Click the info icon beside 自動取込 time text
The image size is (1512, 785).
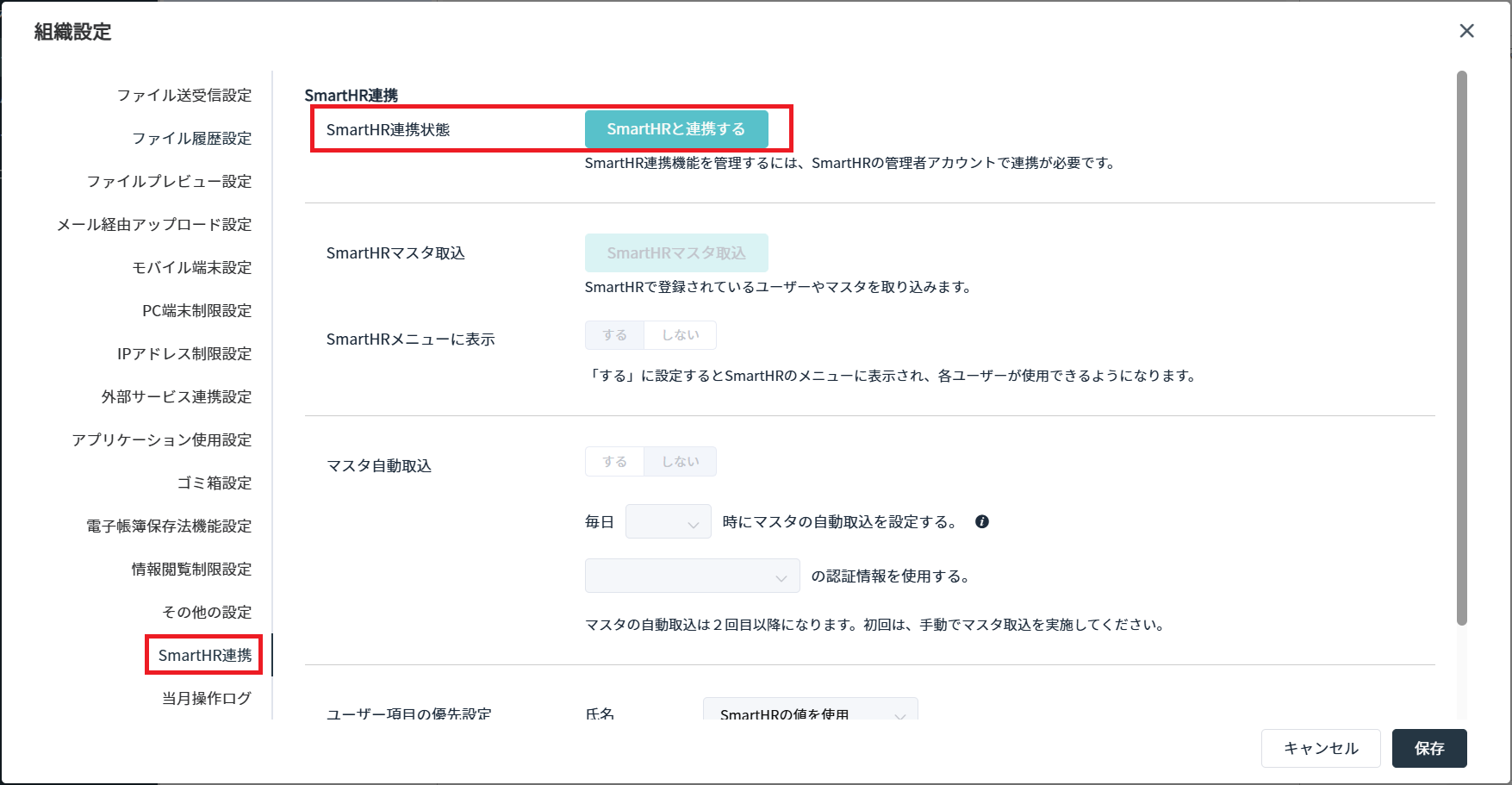click(981, 521)
